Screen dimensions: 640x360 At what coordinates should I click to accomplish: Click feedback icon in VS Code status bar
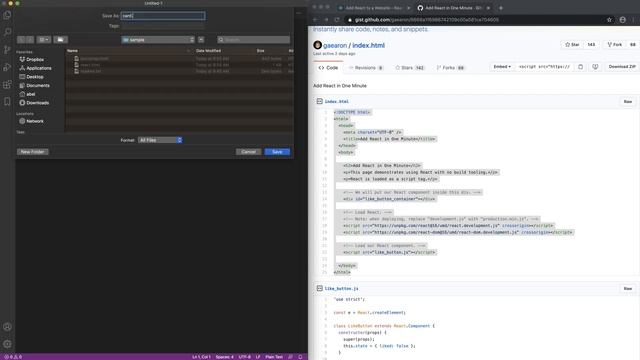[290, 357]
